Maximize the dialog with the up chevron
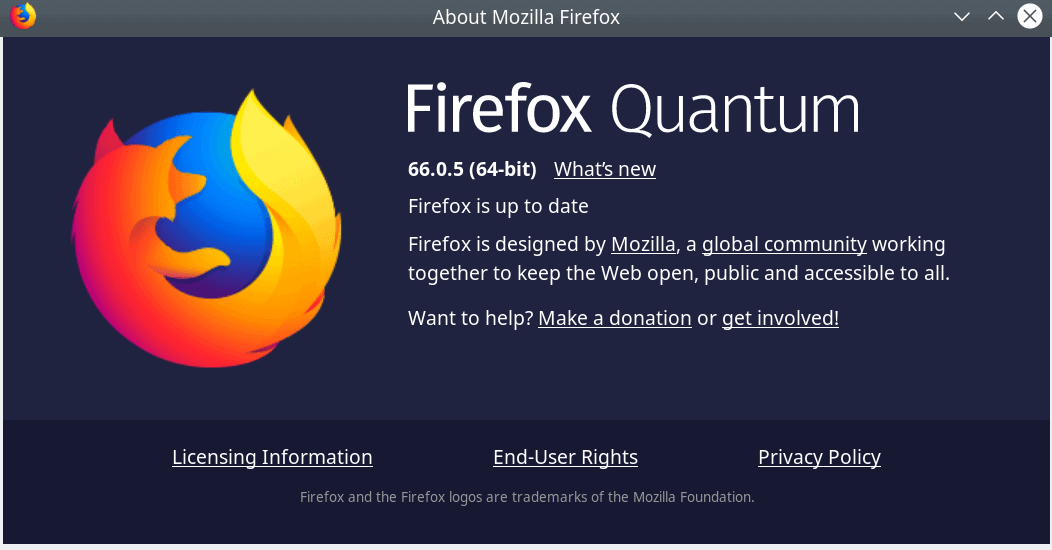Screen dimensions: 1052x550 [996, 16]
